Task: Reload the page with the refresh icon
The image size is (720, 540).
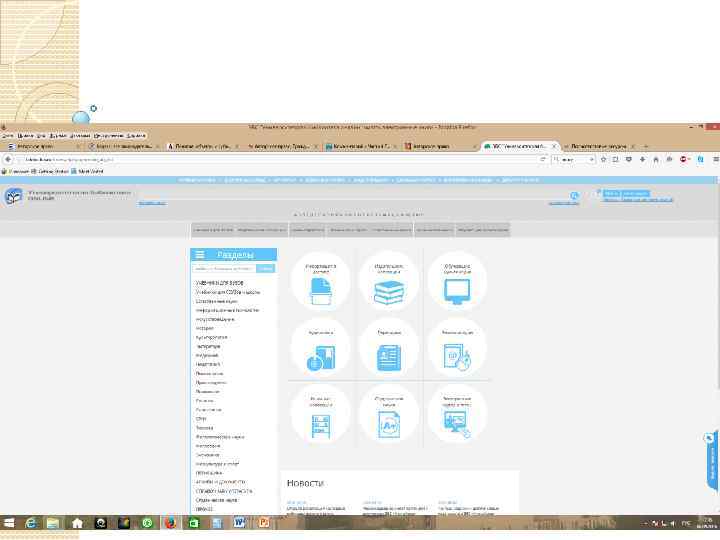Action: tap(543, 159)
